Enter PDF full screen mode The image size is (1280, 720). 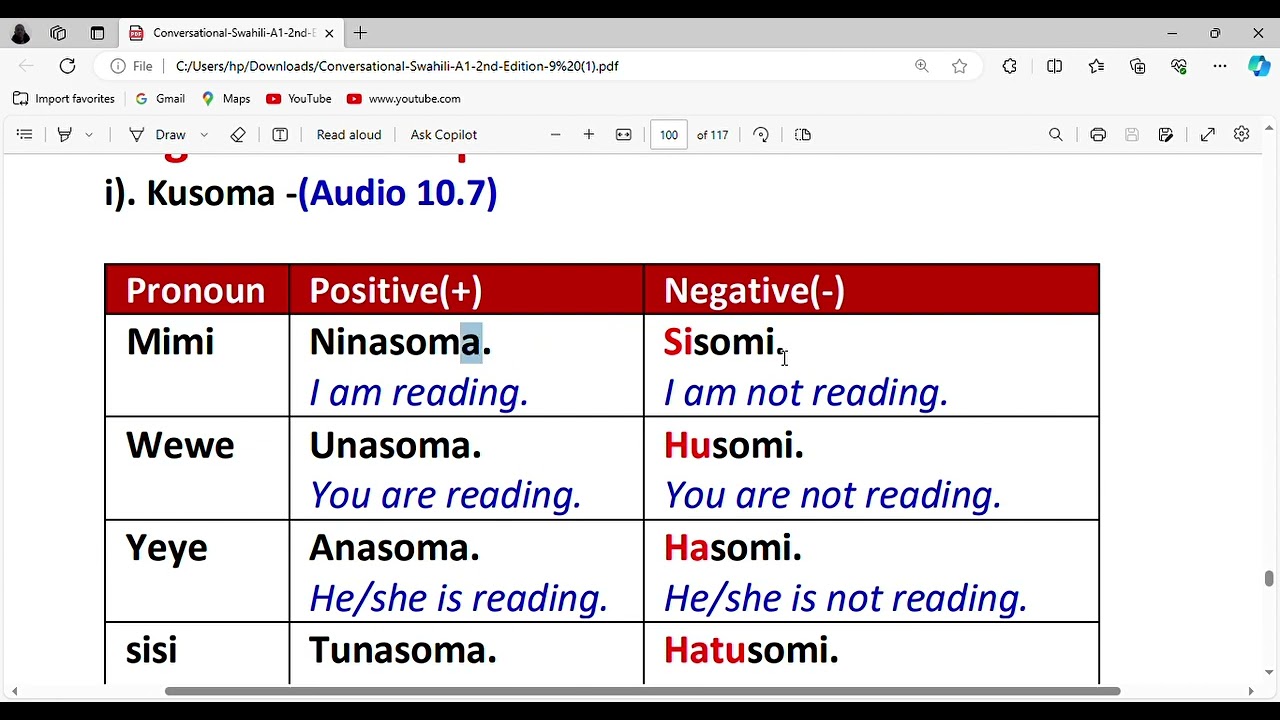point(1208,135)
